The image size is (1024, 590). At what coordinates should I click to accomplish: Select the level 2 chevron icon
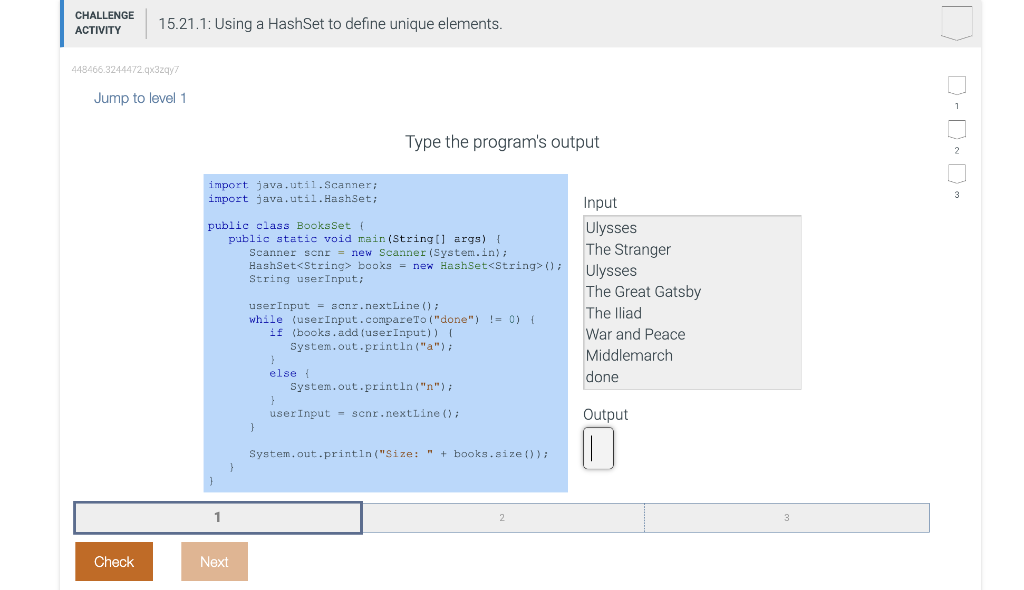(956, 129)
